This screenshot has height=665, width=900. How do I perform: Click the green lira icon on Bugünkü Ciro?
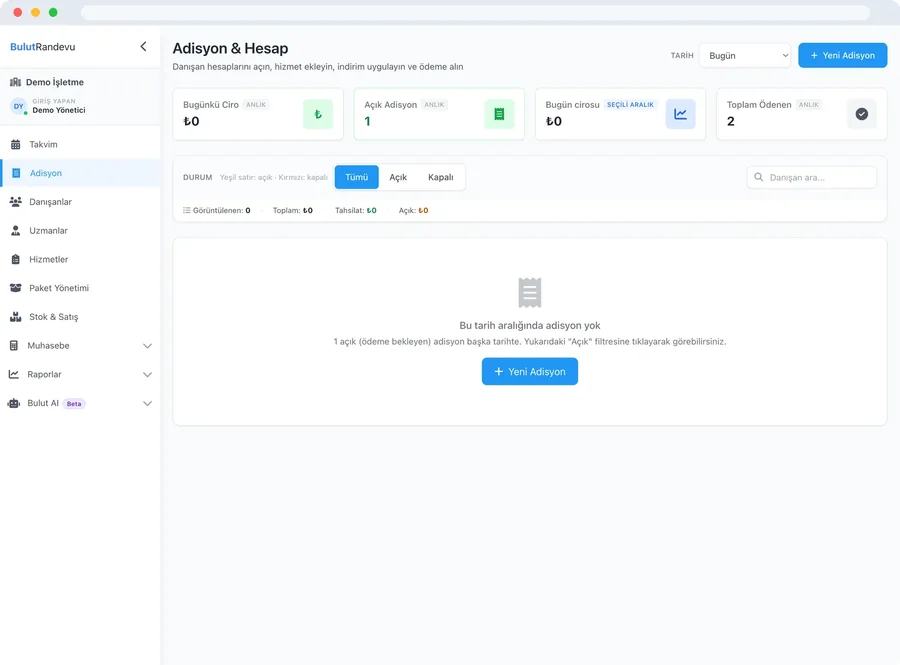tap(318, 114)
